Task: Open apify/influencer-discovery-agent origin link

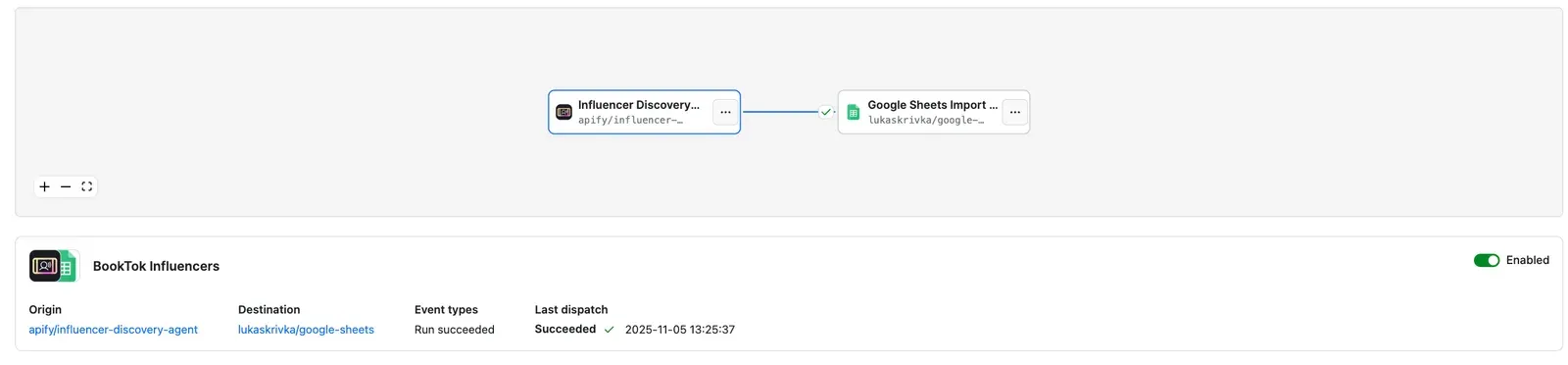Action: coord(114,330)
